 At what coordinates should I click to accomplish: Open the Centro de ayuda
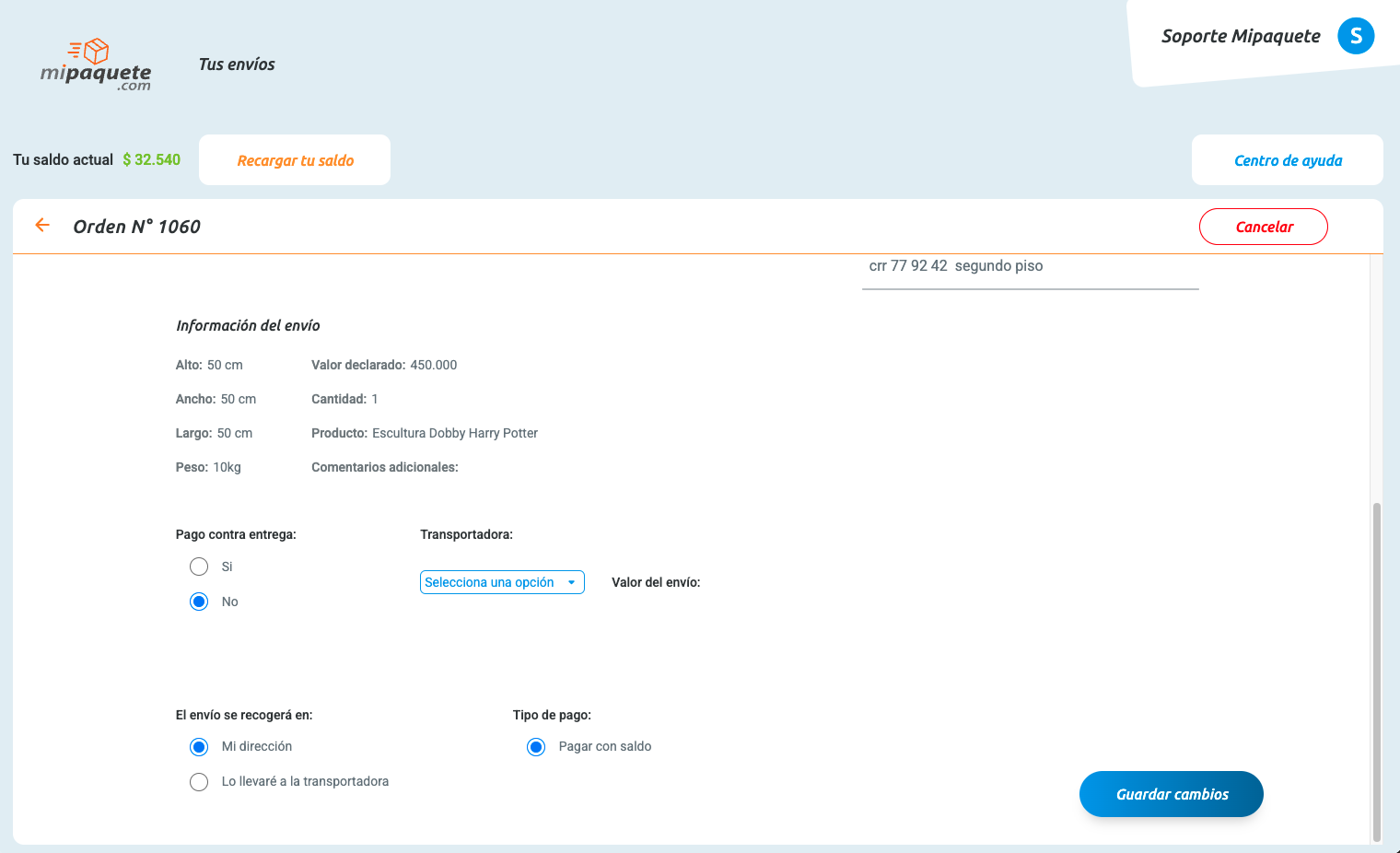1288,160
